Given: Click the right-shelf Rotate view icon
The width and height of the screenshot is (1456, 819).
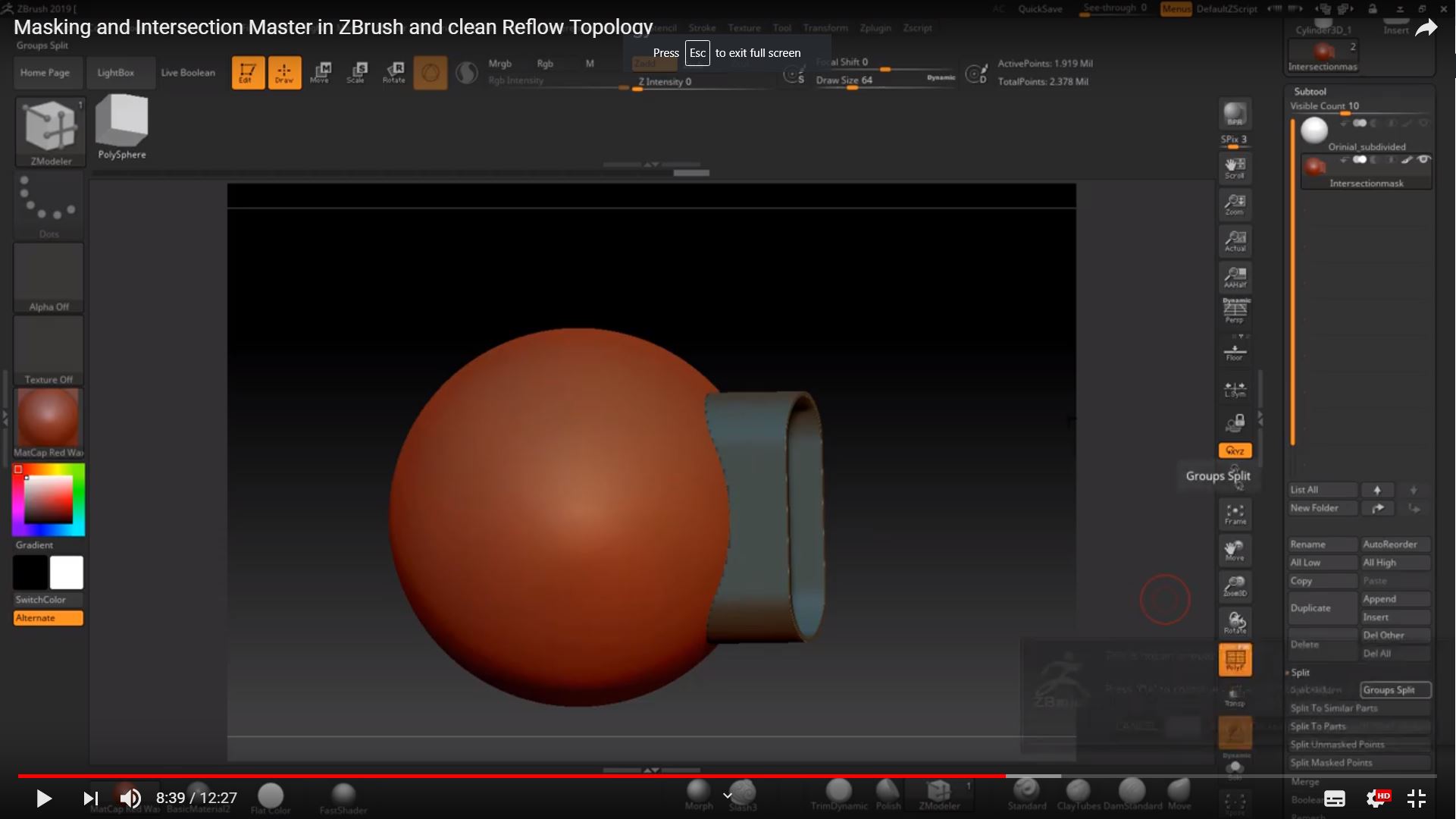Looking at the screenshot, I should pos(1235,623).
